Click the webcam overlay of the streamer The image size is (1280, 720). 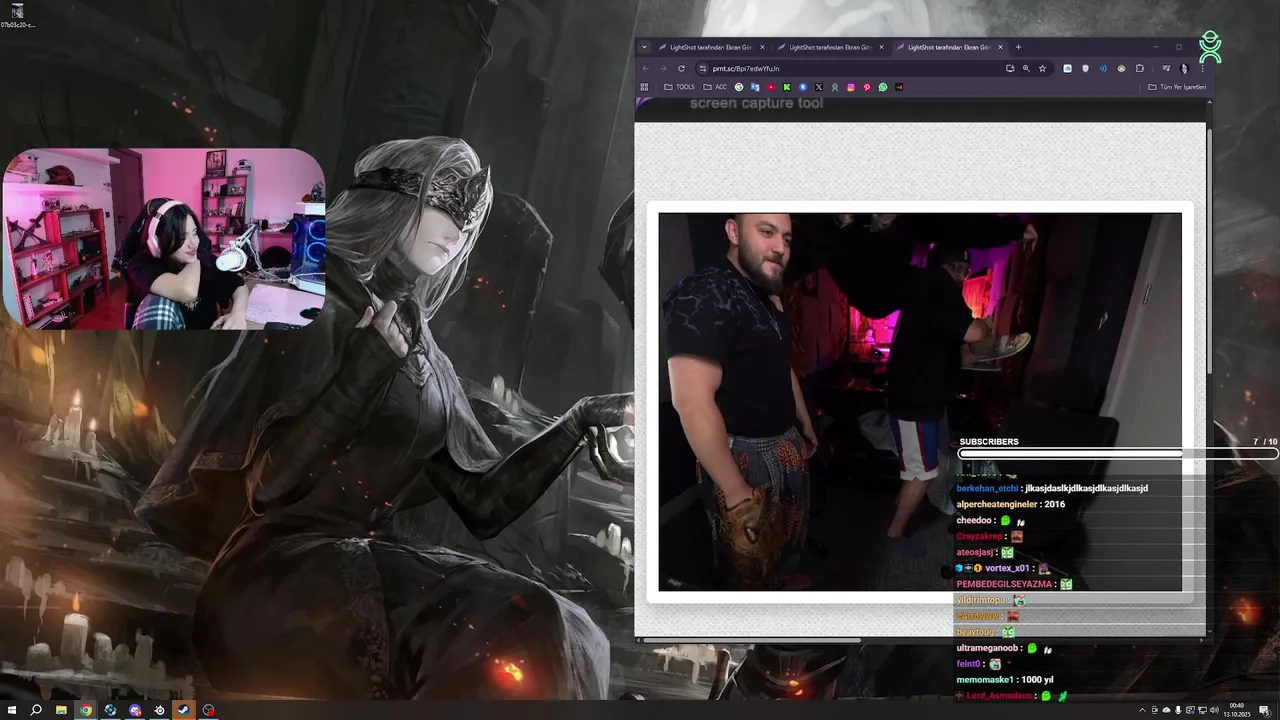(164, 239)
